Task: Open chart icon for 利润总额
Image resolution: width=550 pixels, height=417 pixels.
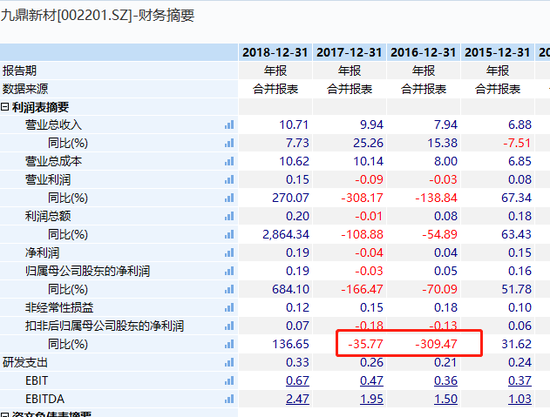Action: pos(229,216)
